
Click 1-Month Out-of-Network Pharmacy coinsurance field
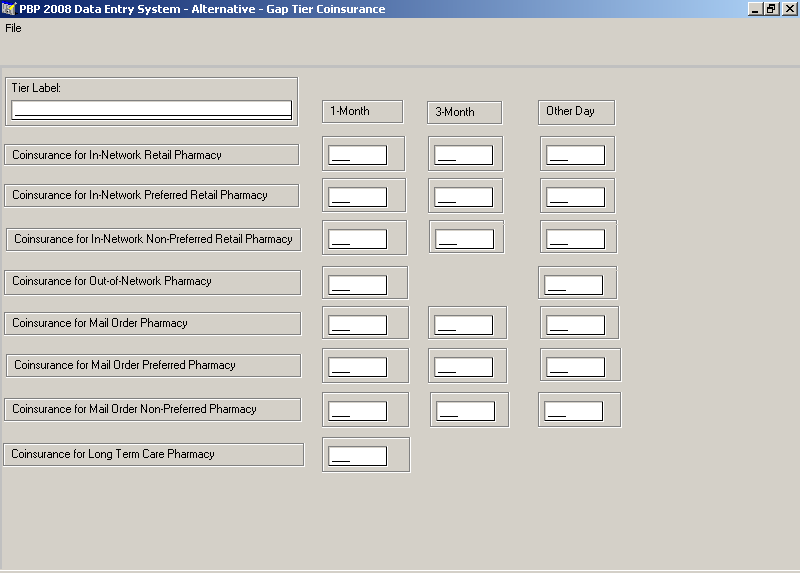[357, 285]
